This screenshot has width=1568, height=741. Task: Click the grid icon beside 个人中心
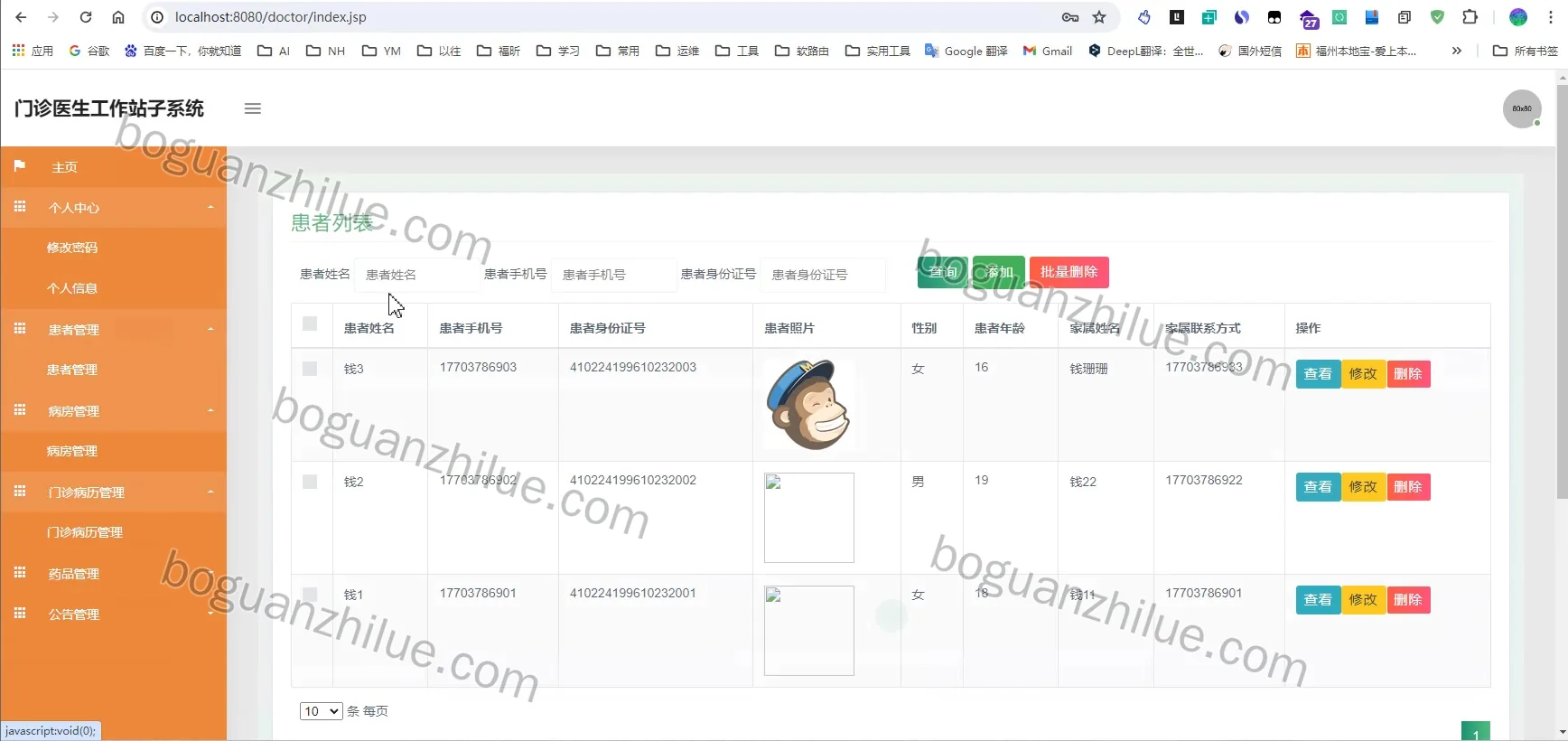(20, 207)
